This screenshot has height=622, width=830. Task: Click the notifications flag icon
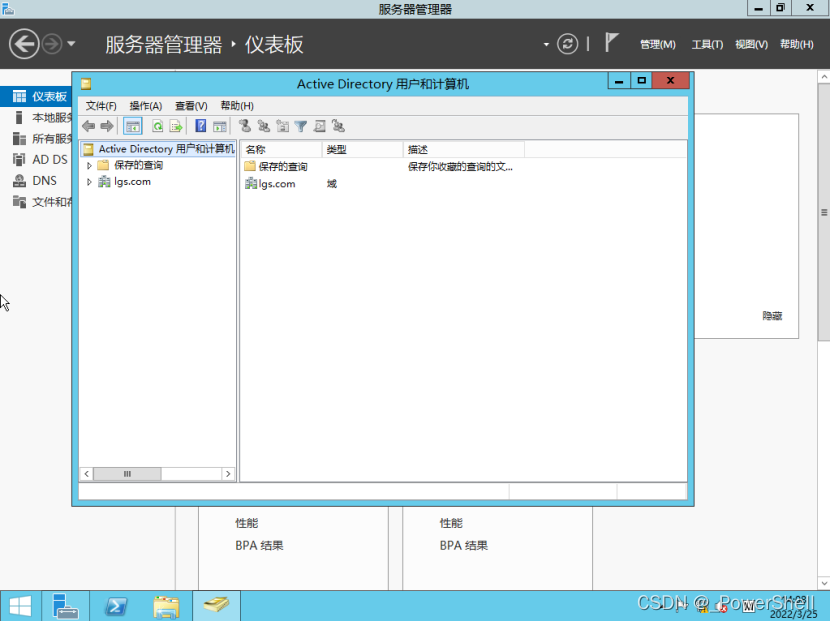pos(611,42)
